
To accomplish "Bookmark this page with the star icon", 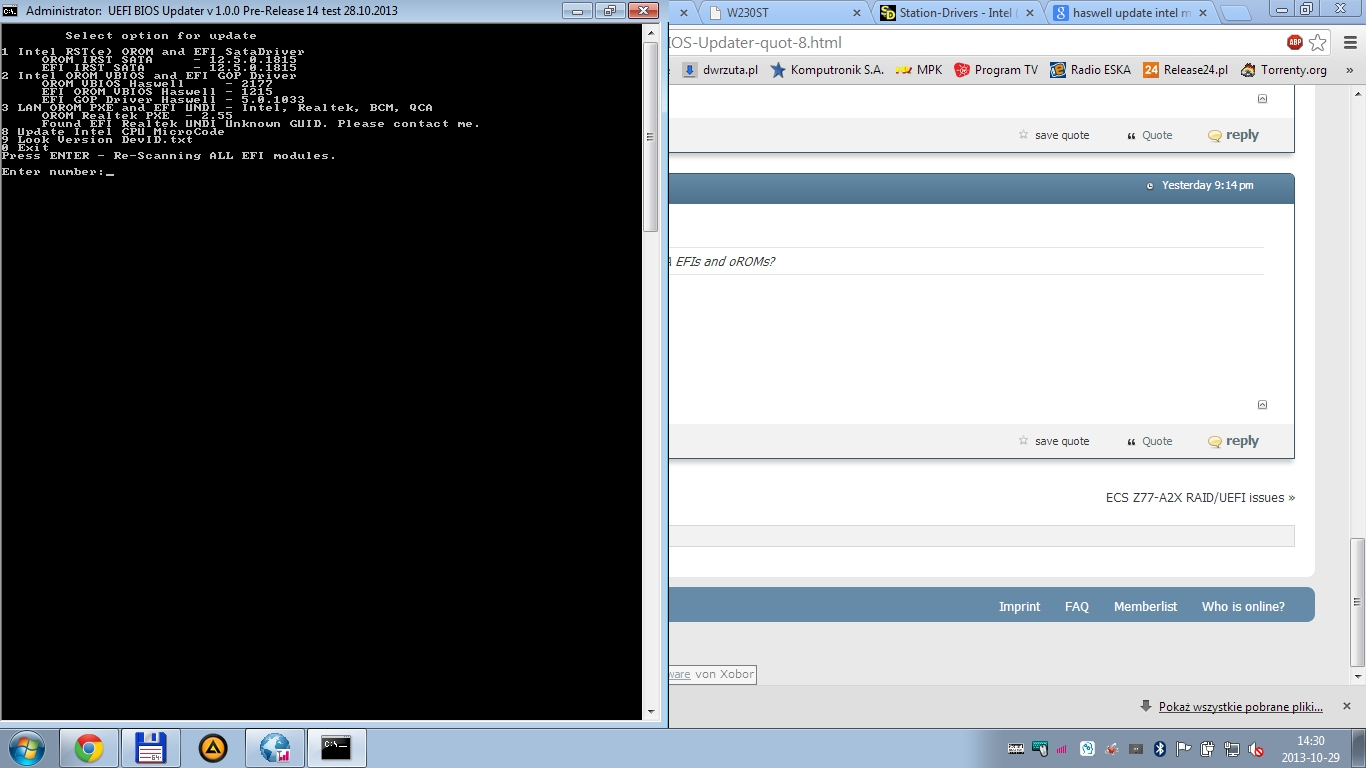I will [x=1318, y=43].
